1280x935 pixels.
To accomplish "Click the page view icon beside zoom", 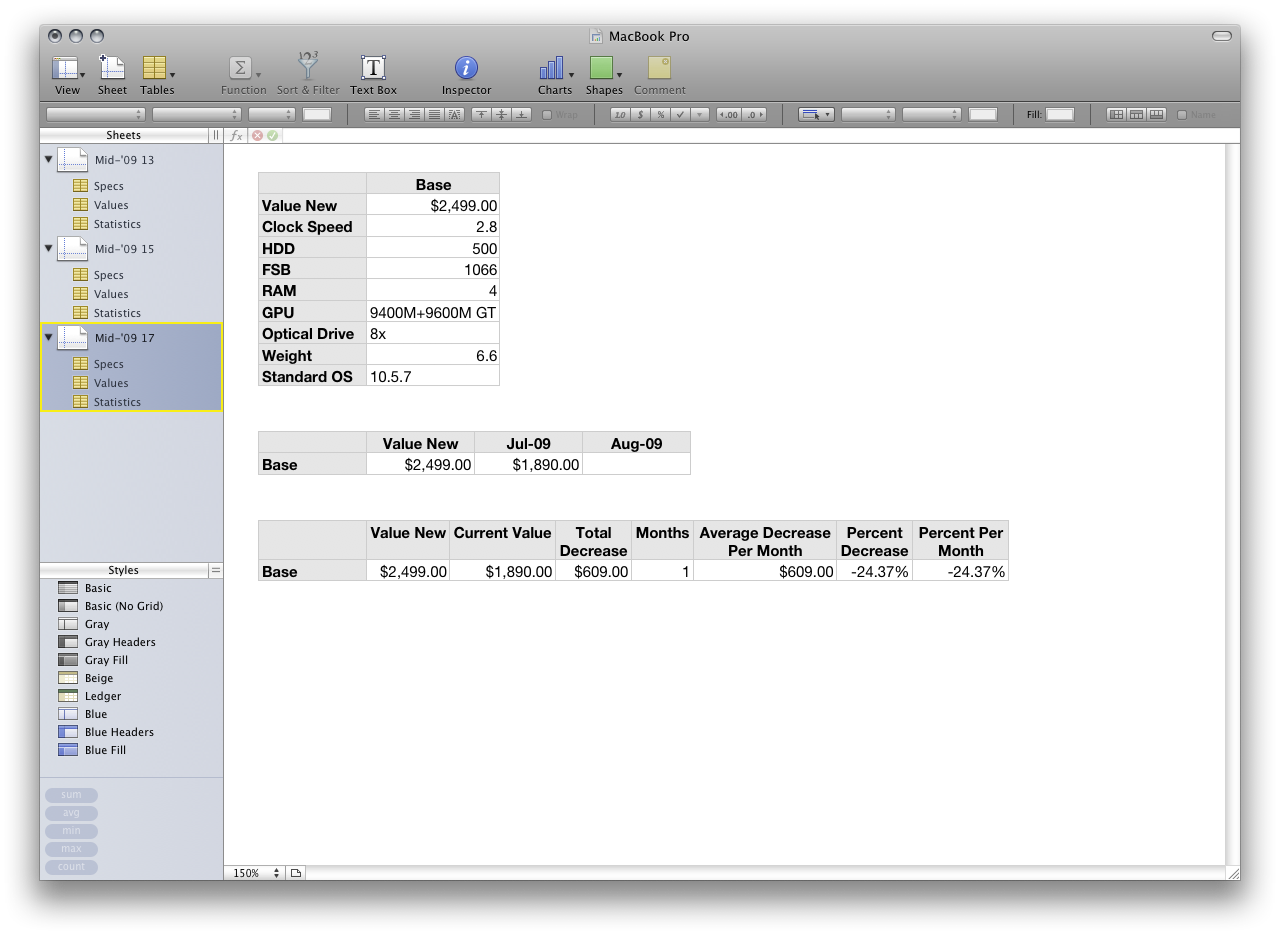I will pos(296,873).
